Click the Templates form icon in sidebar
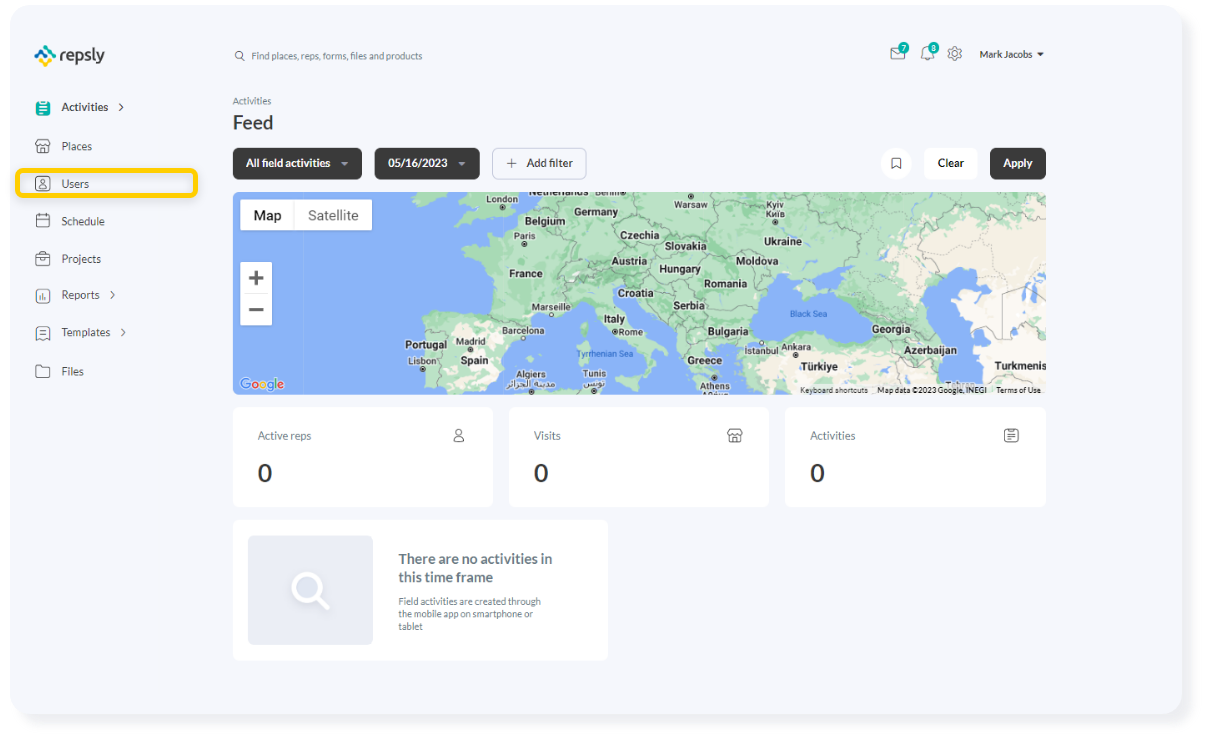 tap(43, 333)
